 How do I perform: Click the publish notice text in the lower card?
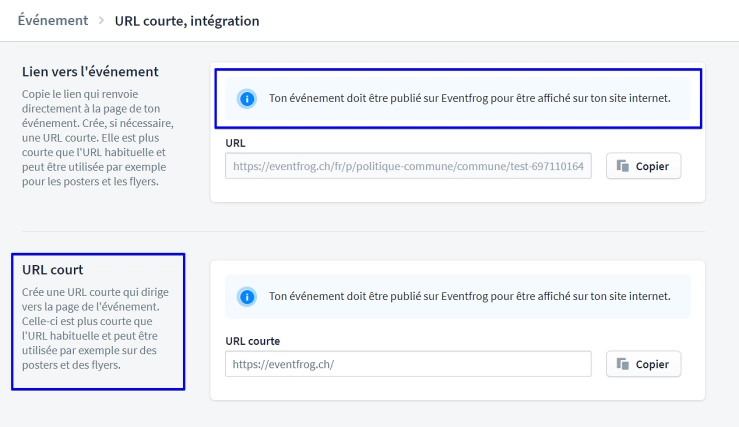[468, 297]
